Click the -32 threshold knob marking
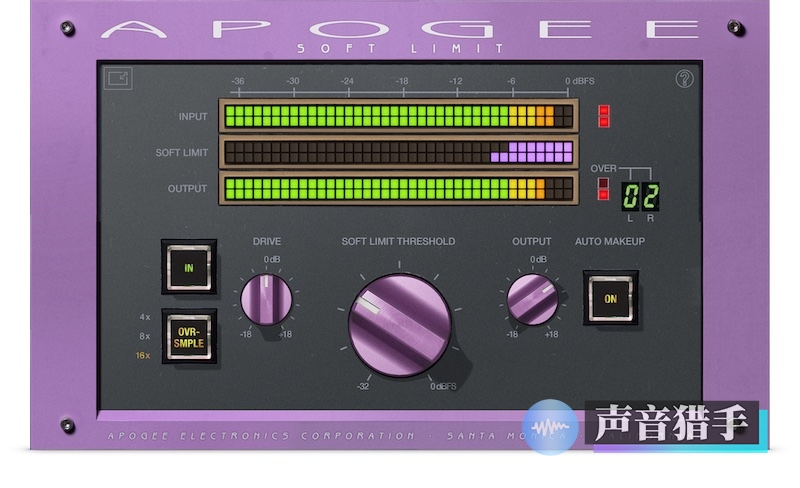Viewport: 800px width, 488px height. pos(363,386)
